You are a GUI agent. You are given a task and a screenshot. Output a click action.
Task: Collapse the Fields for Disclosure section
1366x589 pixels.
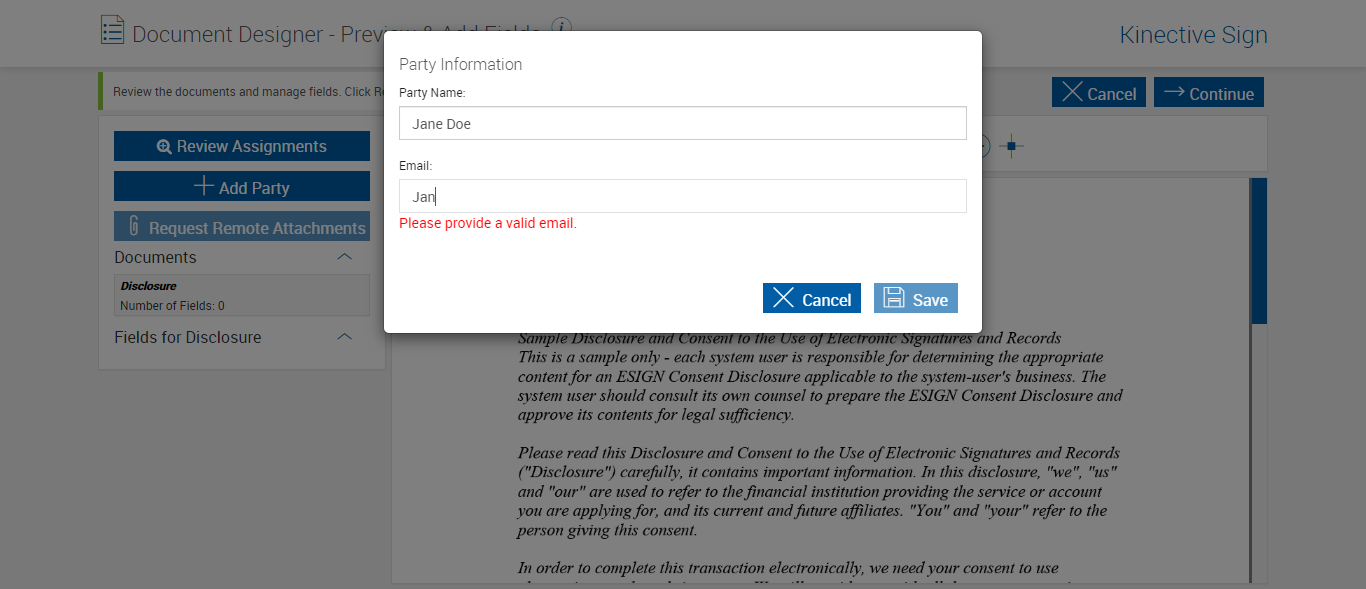pos(345,337)
